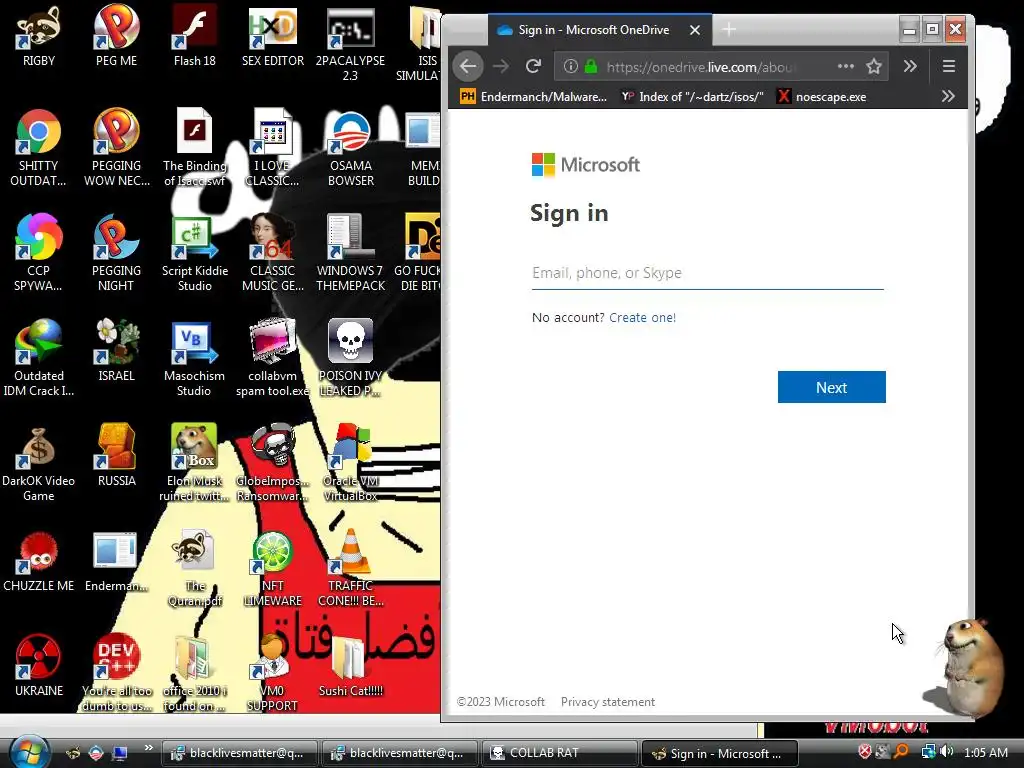Click the blue Next button
The image size is (1024, 768).
click(x=831, y=387)
